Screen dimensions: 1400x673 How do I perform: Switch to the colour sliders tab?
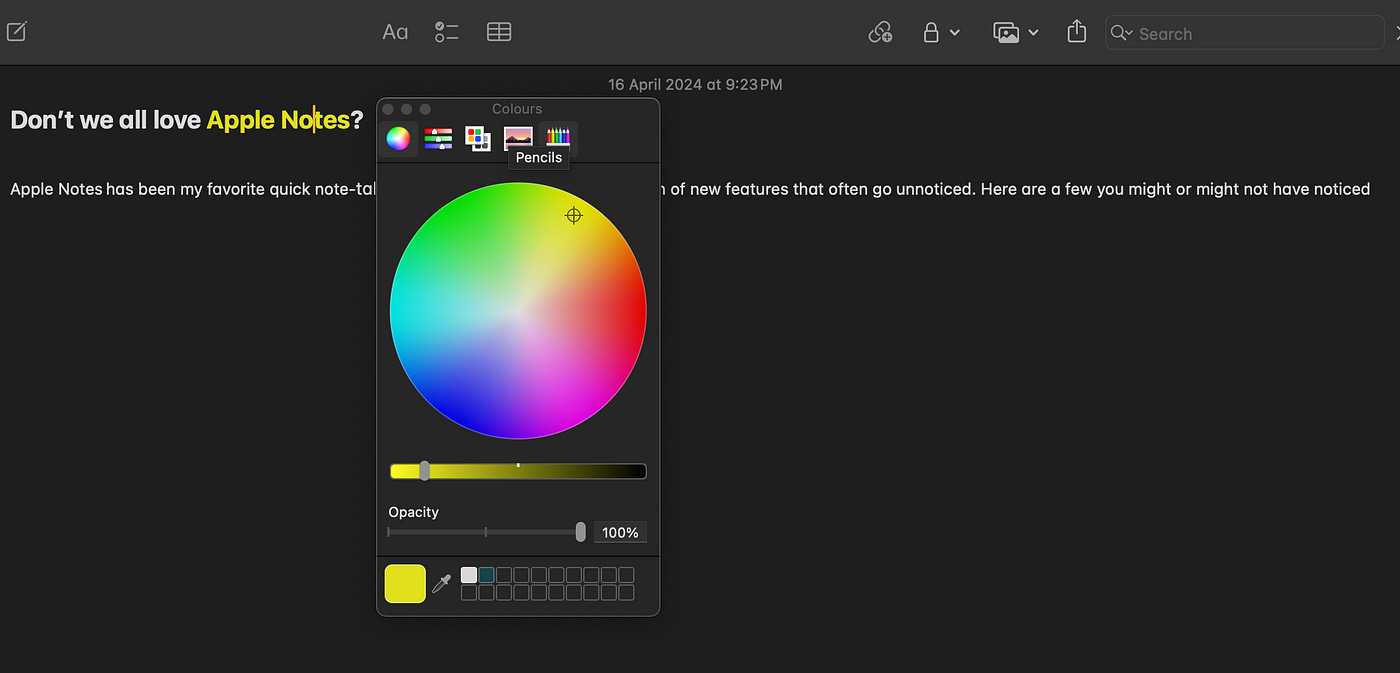tap(438, 139)
